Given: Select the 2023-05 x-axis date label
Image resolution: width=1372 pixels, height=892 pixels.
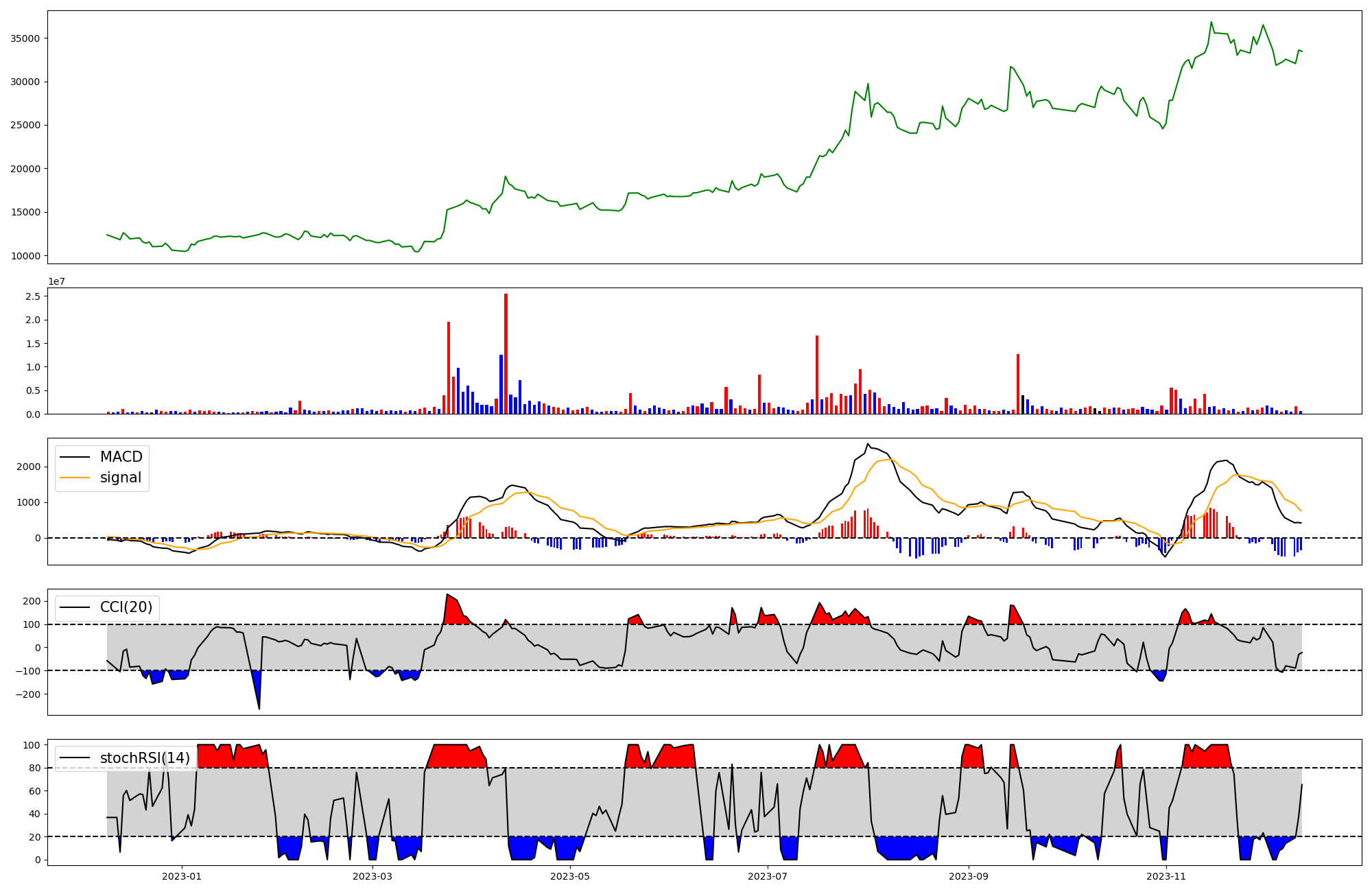Looking at the screenshot, I should click(570, 876).
